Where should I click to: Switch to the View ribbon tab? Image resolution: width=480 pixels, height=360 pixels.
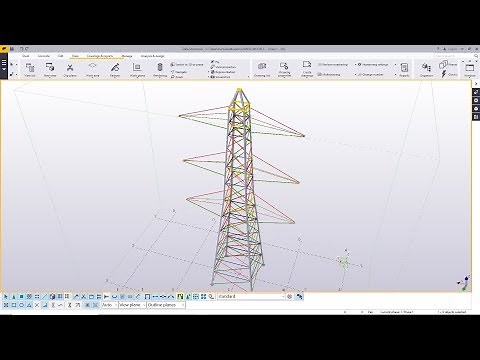[75, 56]
